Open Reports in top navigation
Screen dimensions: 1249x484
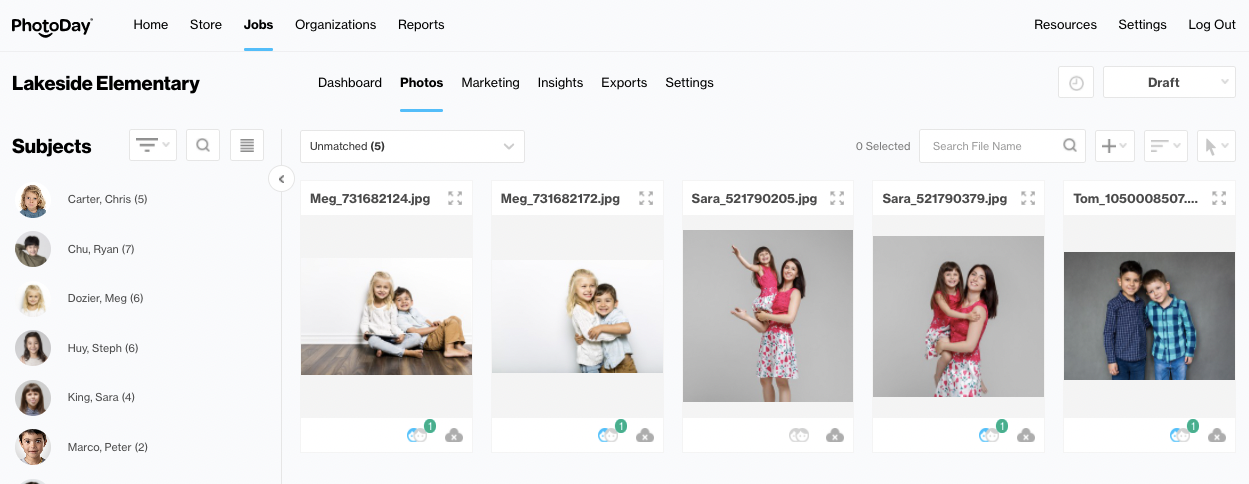point(421,25)
